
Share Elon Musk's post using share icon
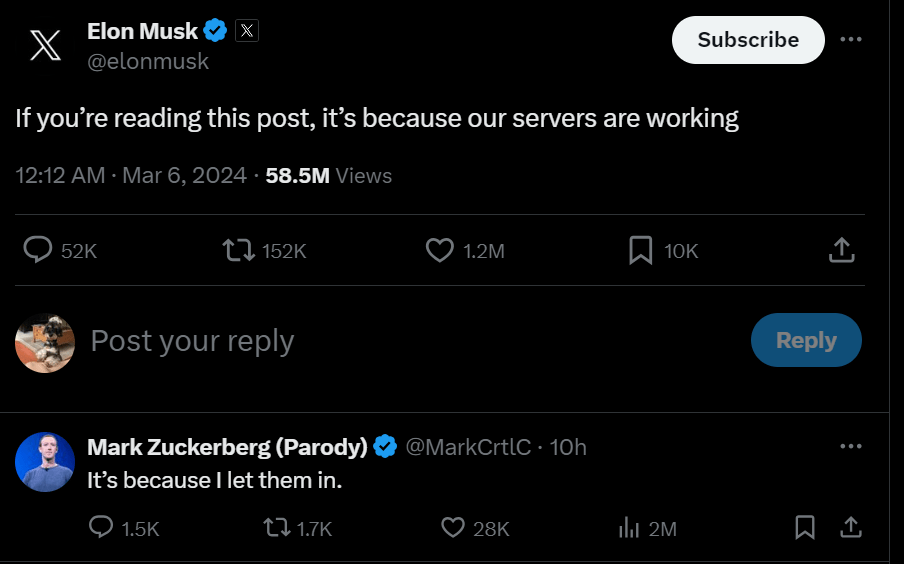[842, 250]
